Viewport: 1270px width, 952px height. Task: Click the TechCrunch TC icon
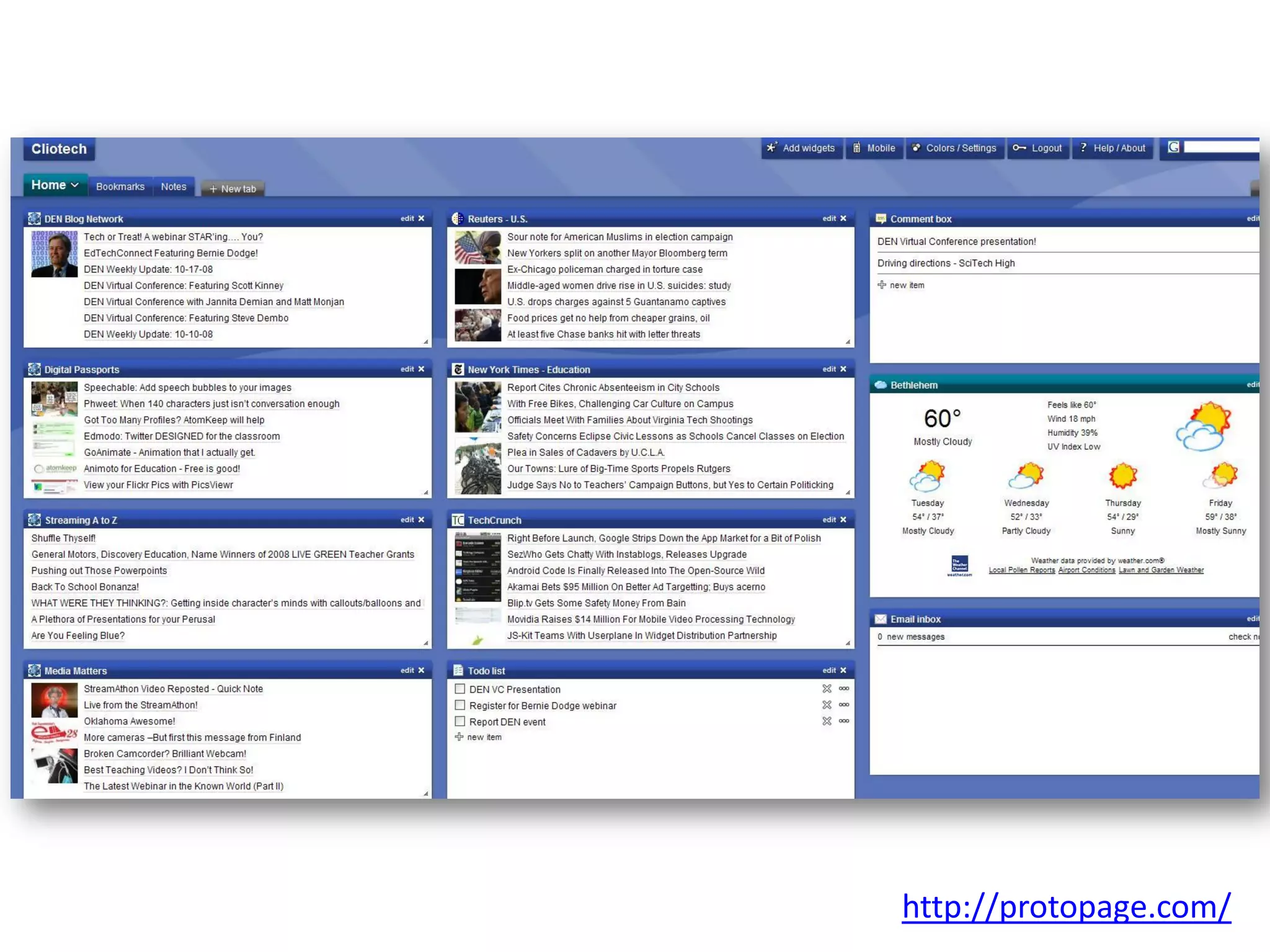458,520
